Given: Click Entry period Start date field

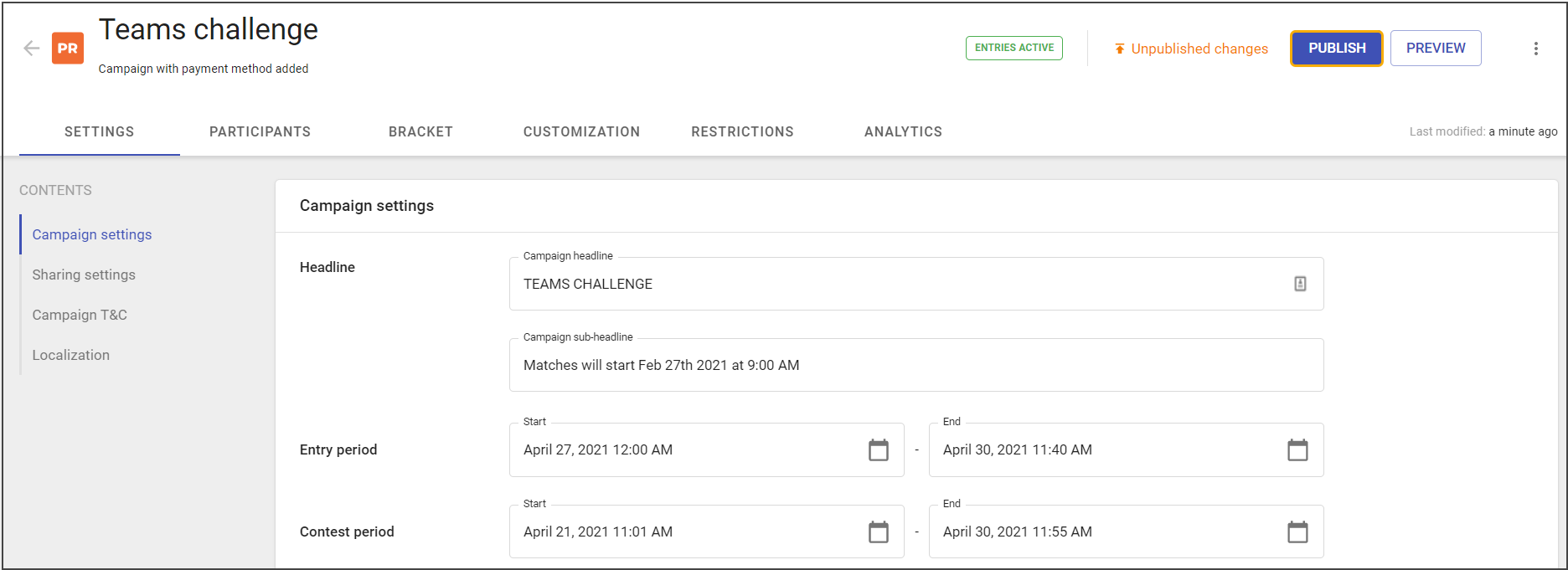Looking at the screenshot, I should (x=706, y=450).
